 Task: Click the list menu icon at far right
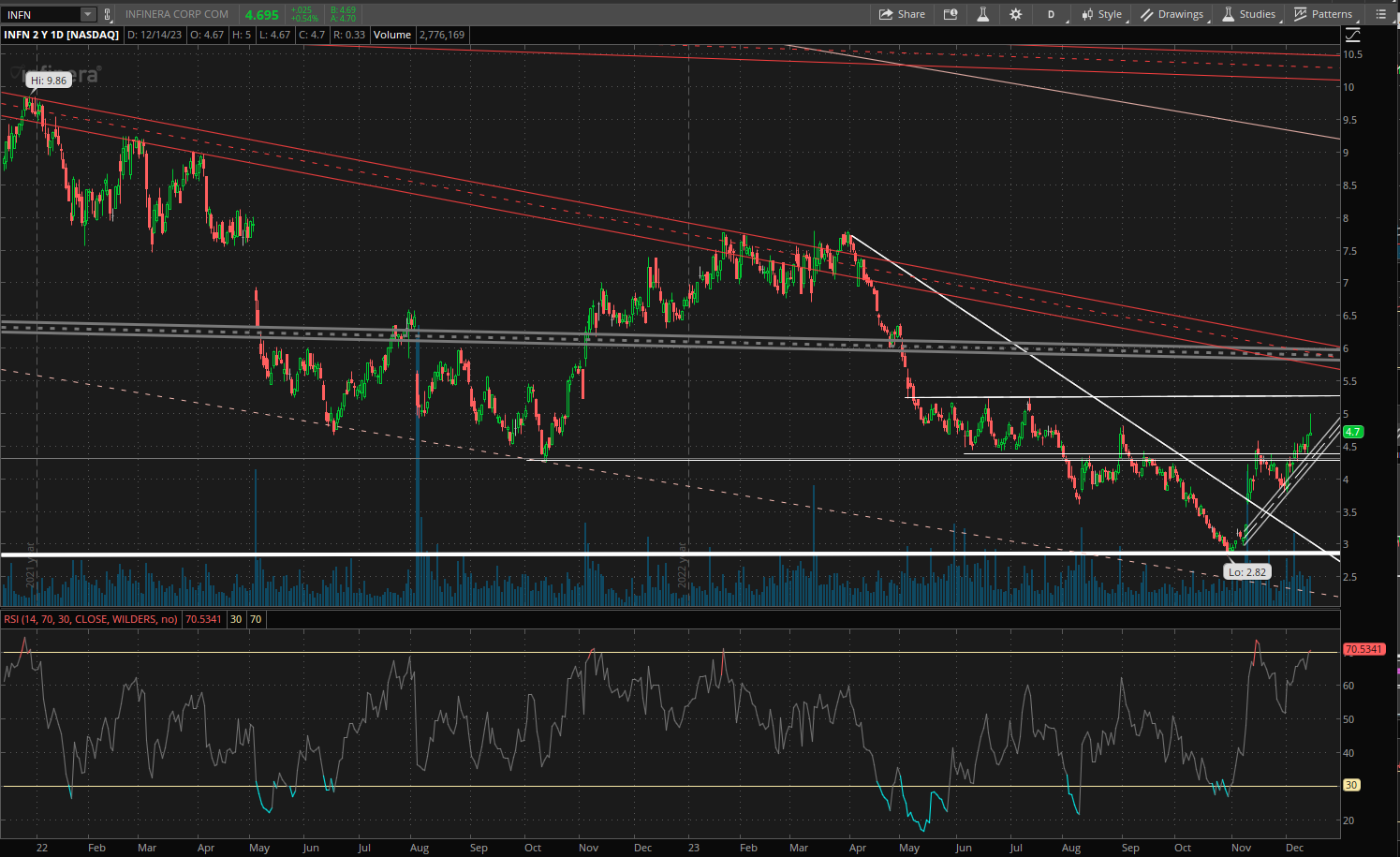1380,14
